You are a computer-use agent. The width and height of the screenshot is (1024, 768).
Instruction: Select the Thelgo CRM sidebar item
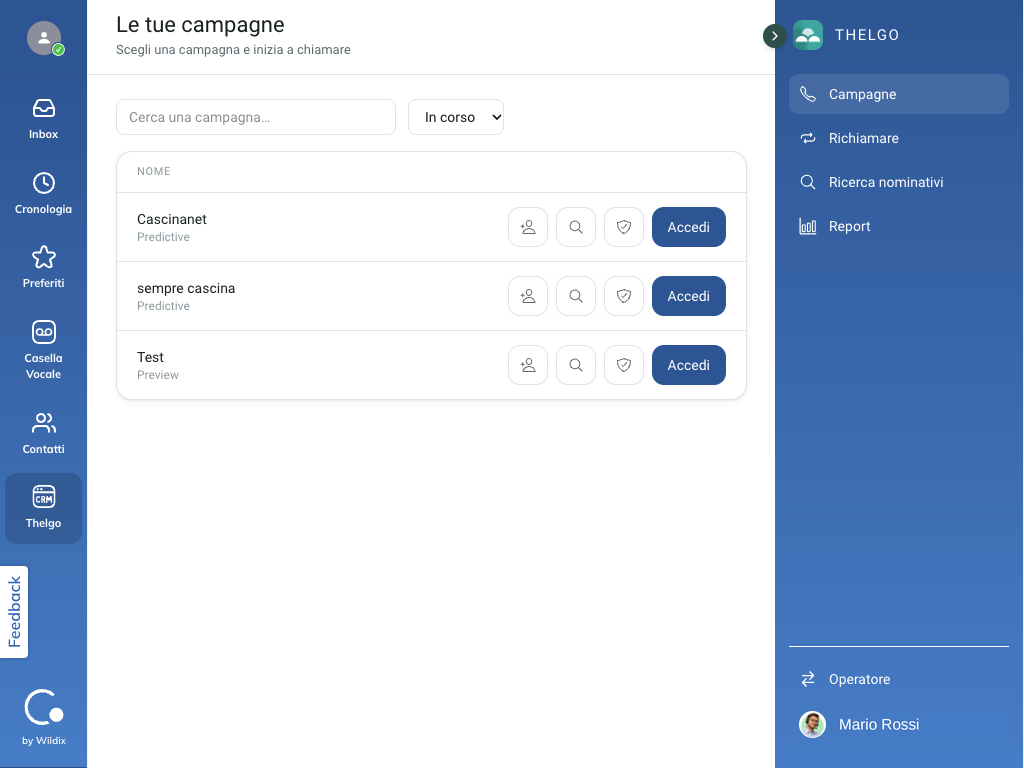point(43,508)
